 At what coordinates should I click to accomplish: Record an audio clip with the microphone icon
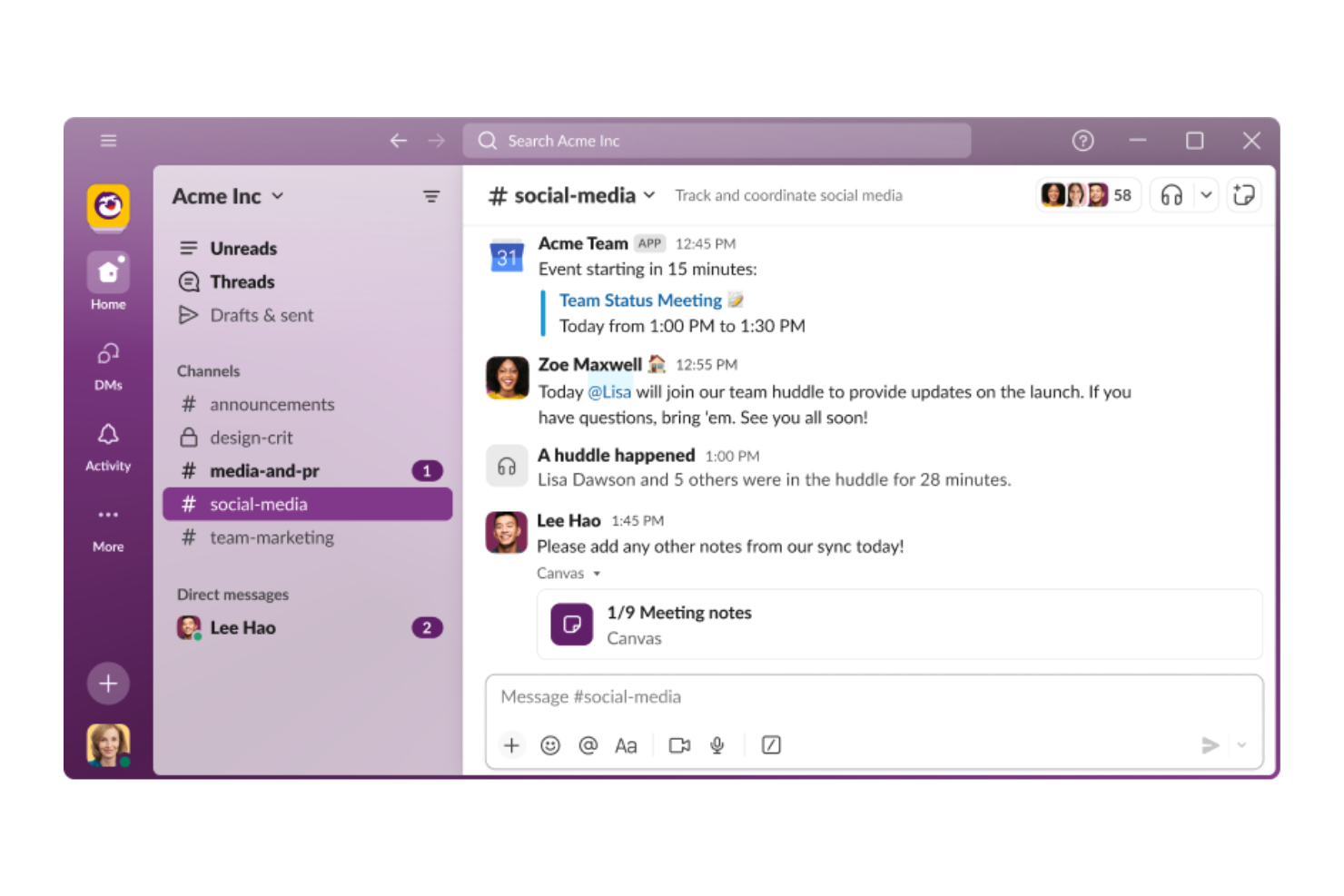coord(717,744)
